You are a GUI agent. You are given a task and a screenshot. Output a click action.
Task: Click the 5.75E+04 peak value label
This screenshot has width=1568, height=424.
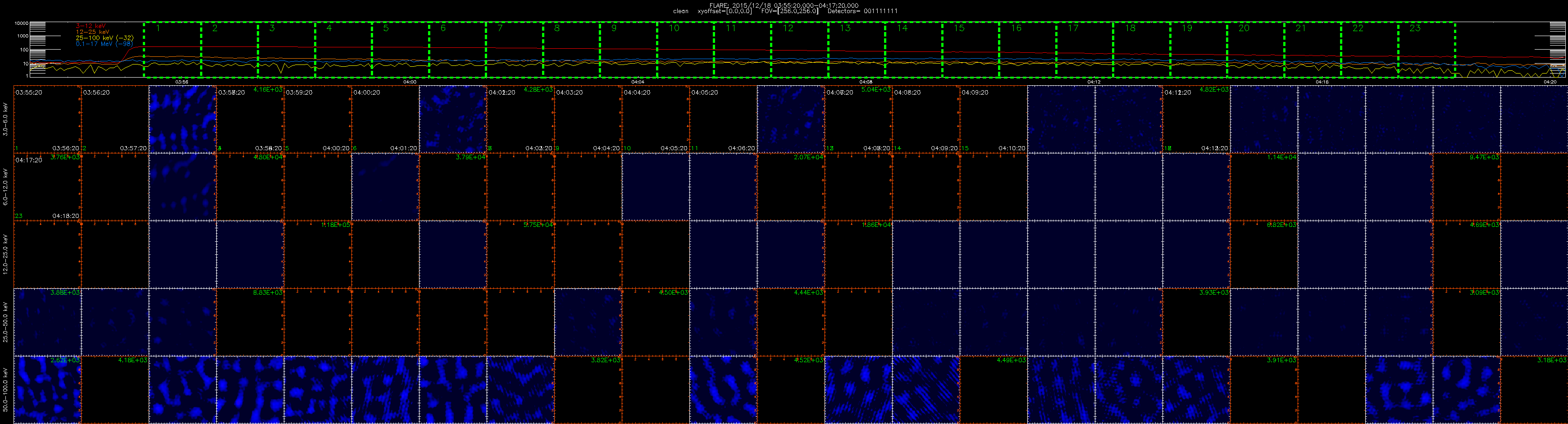coord(538,225)
